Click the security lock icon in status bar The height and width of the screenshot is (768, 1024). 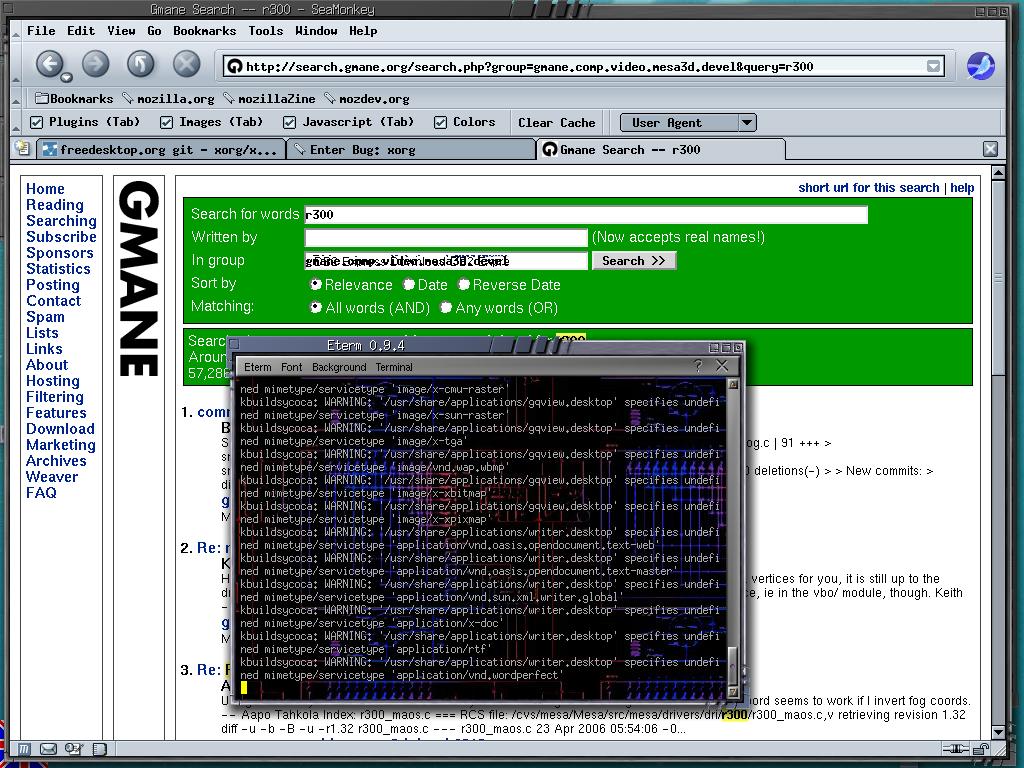pyautogui.click(x=983, y=749)
